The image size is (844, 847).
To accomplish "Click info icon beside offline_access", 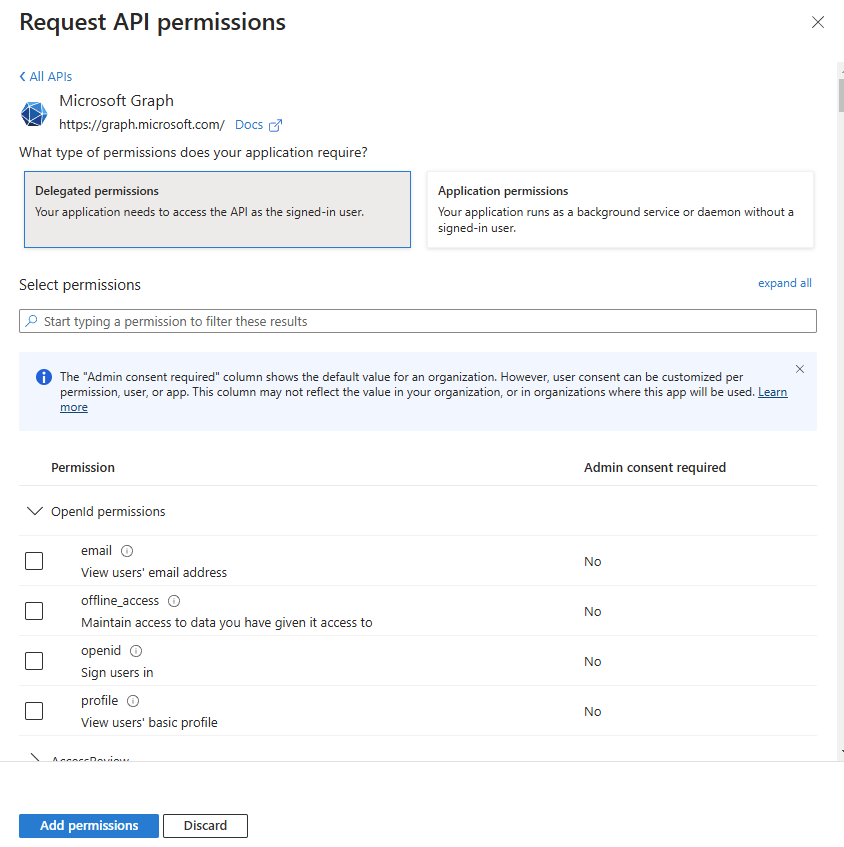I will 174,601.
